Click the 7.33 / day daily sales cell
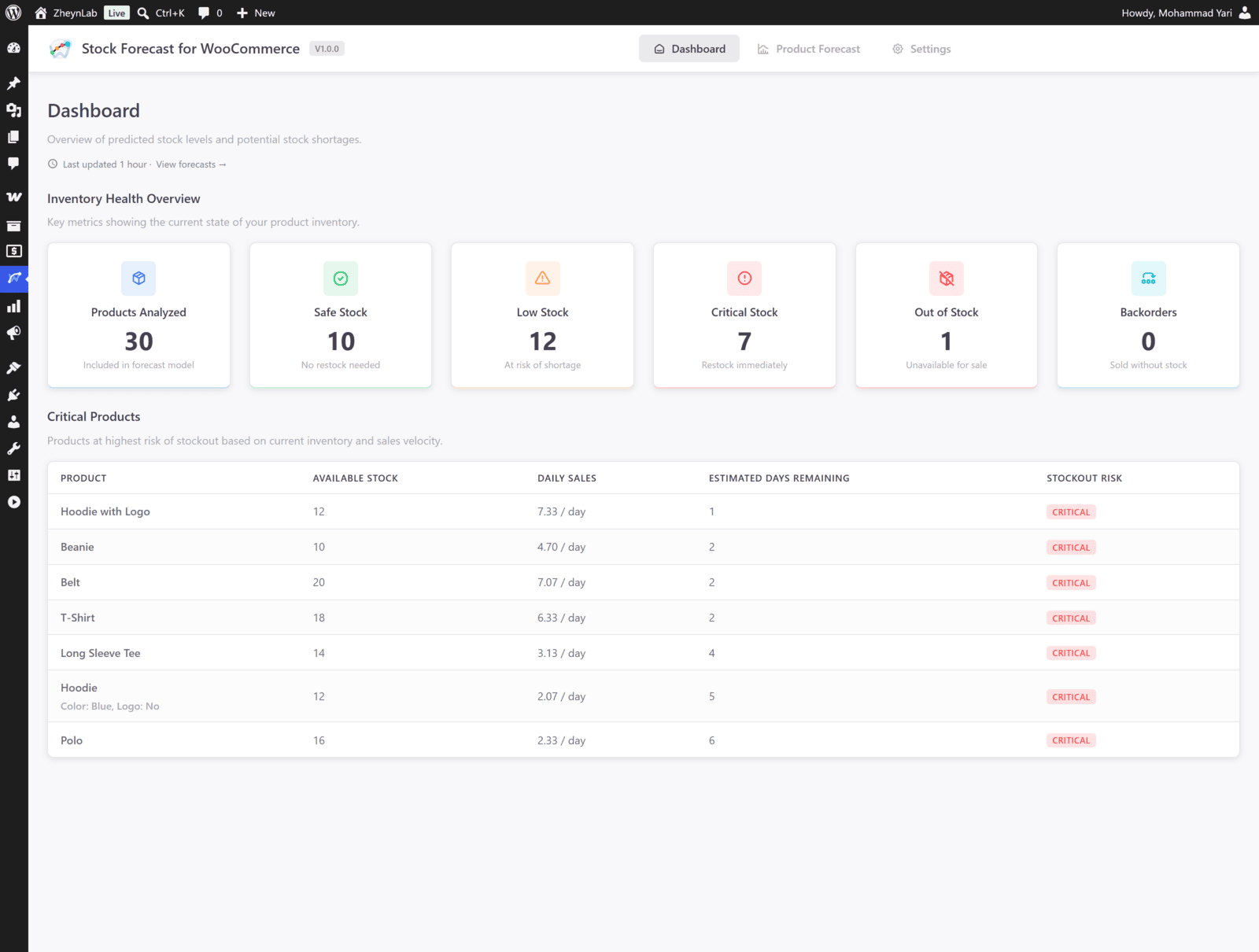The image size is (1259, 952). pos(562,511)
